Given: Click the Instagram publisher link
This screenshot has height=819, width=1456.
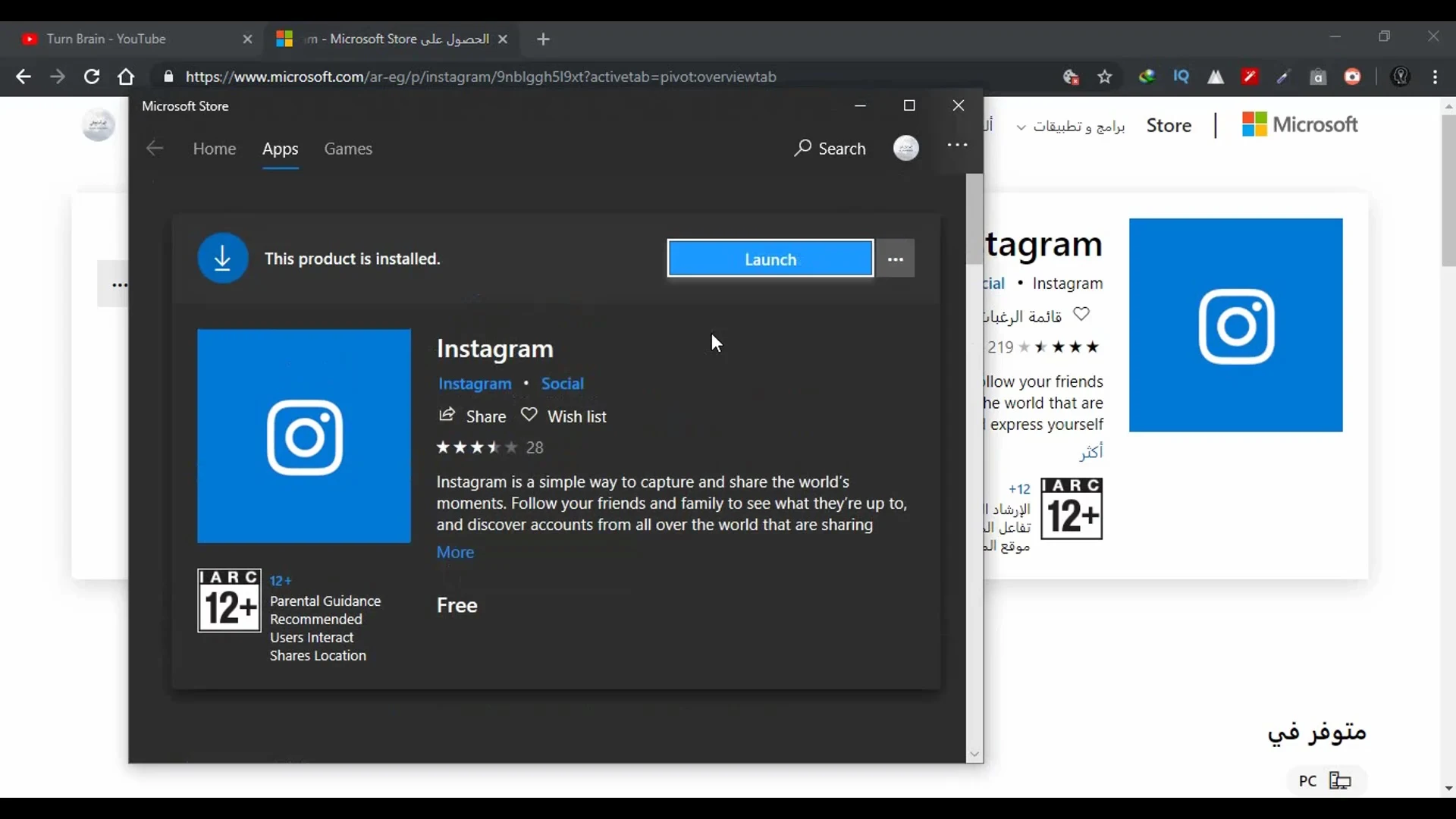Looking at the screenshot, I should click(x=475, y=384).
